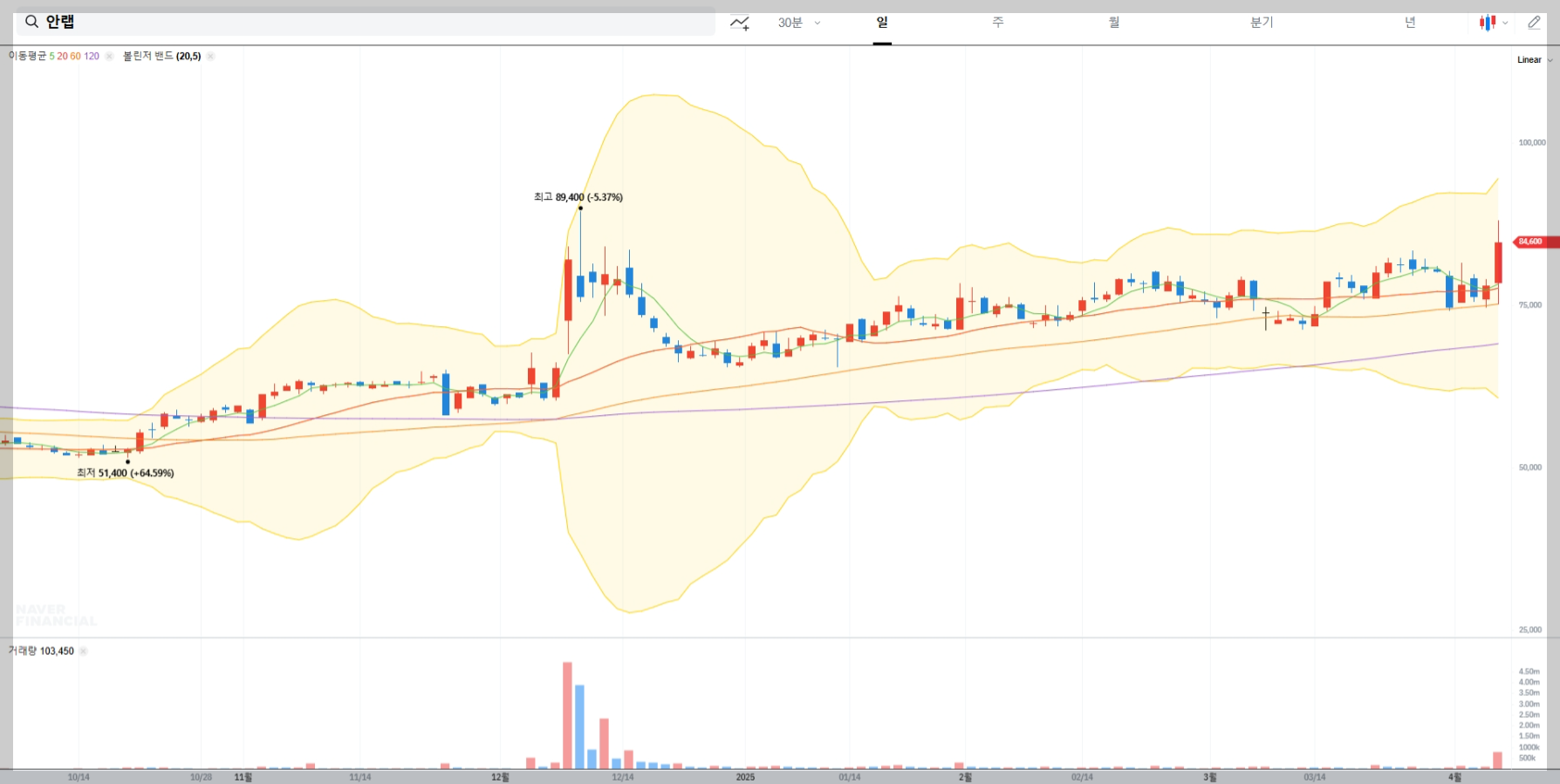Click the 75,000 price axis label
Screen dimensions: 1560x784
pos(1529,305)
